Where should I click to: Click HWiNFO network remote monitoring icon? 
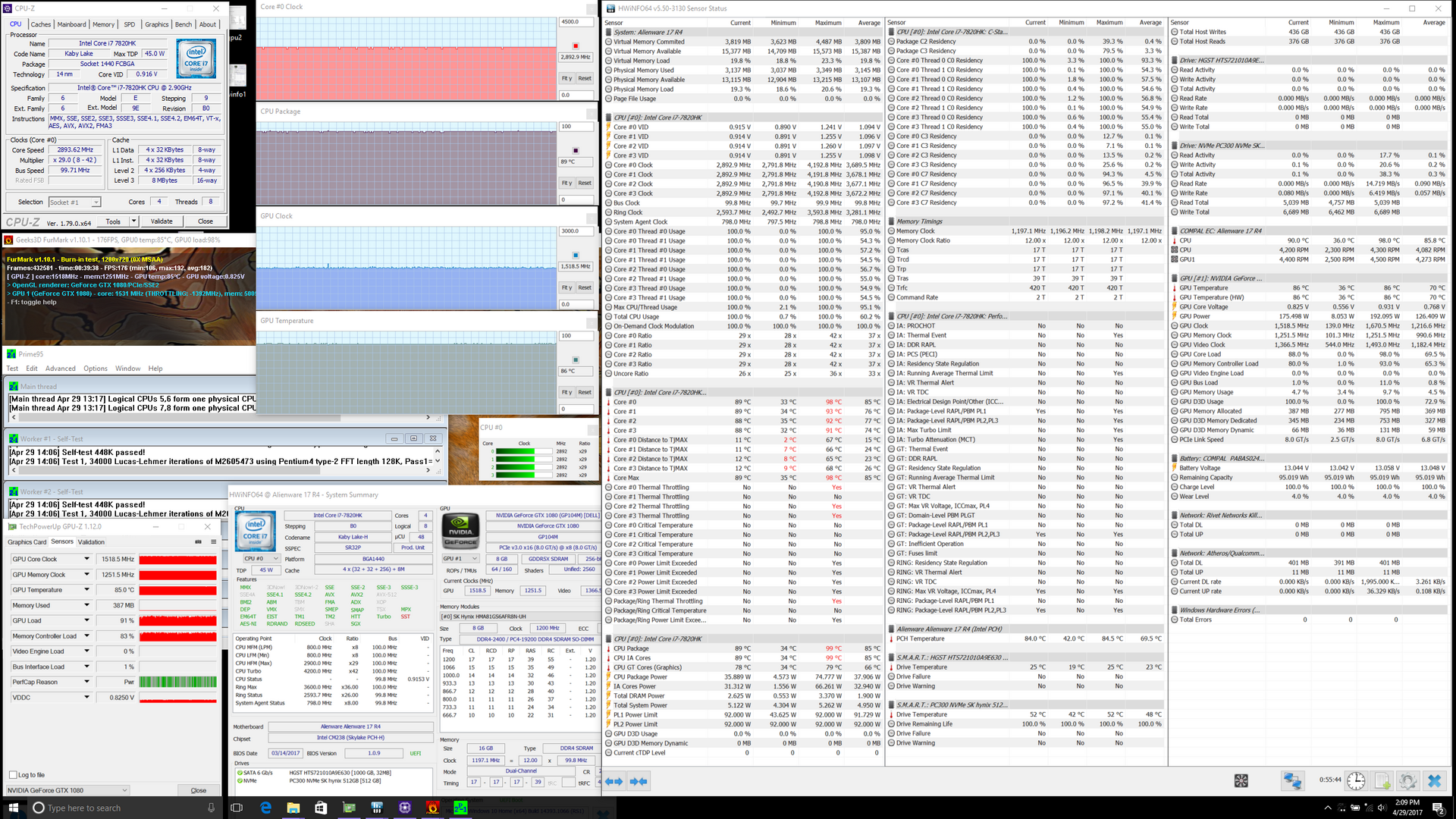tap(1292, 780)
